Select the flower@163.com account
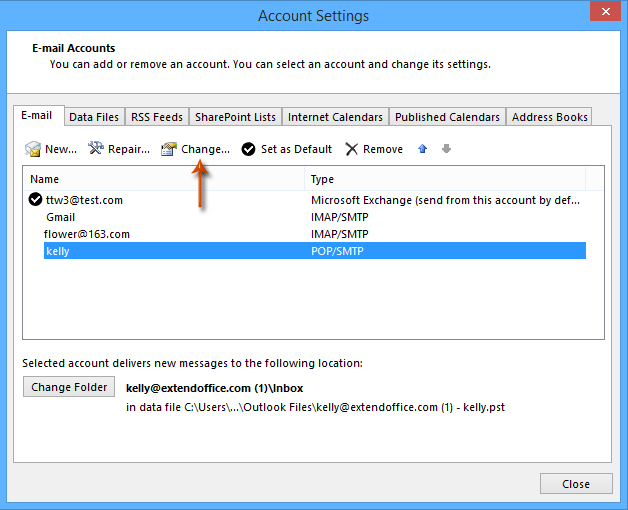The height and width of the screenshot is (510, 628). tap(87, 234)
